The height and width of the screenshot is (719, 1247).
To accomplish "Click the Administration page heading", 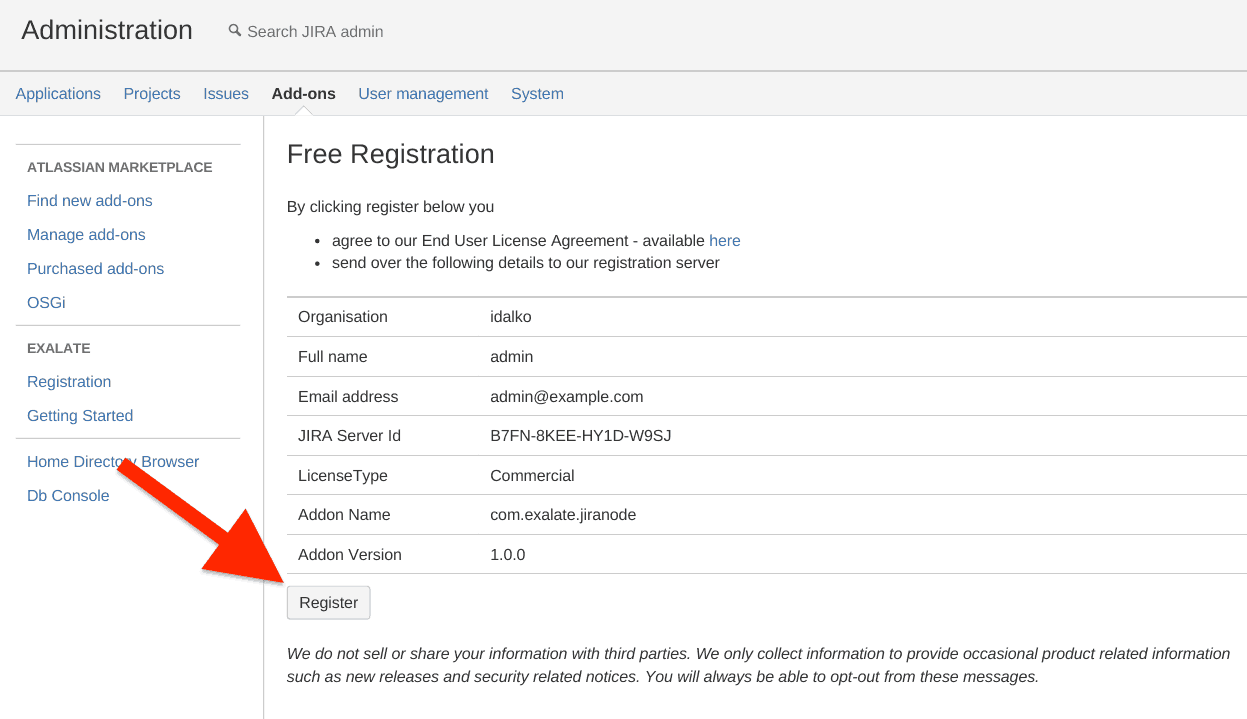I will [107, 31].
